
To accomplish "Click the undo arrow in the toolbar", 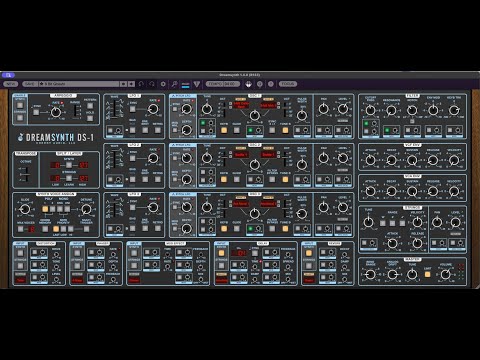I will (141, 84).
